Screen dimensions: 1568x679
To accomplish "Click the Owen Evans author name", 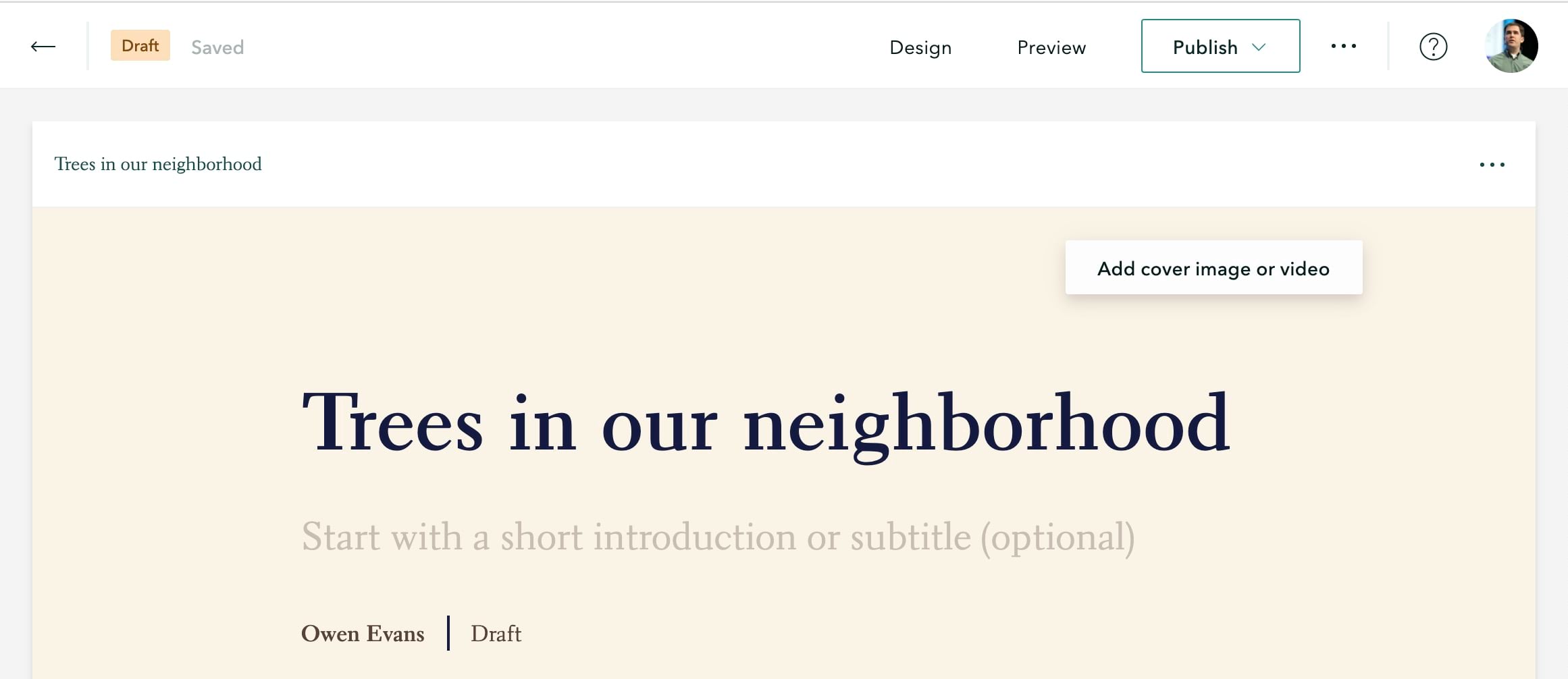I will tap(363, 633).
